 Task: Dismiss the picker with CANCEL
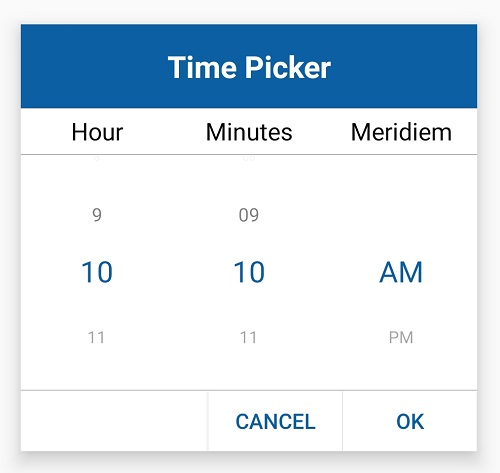275,421
